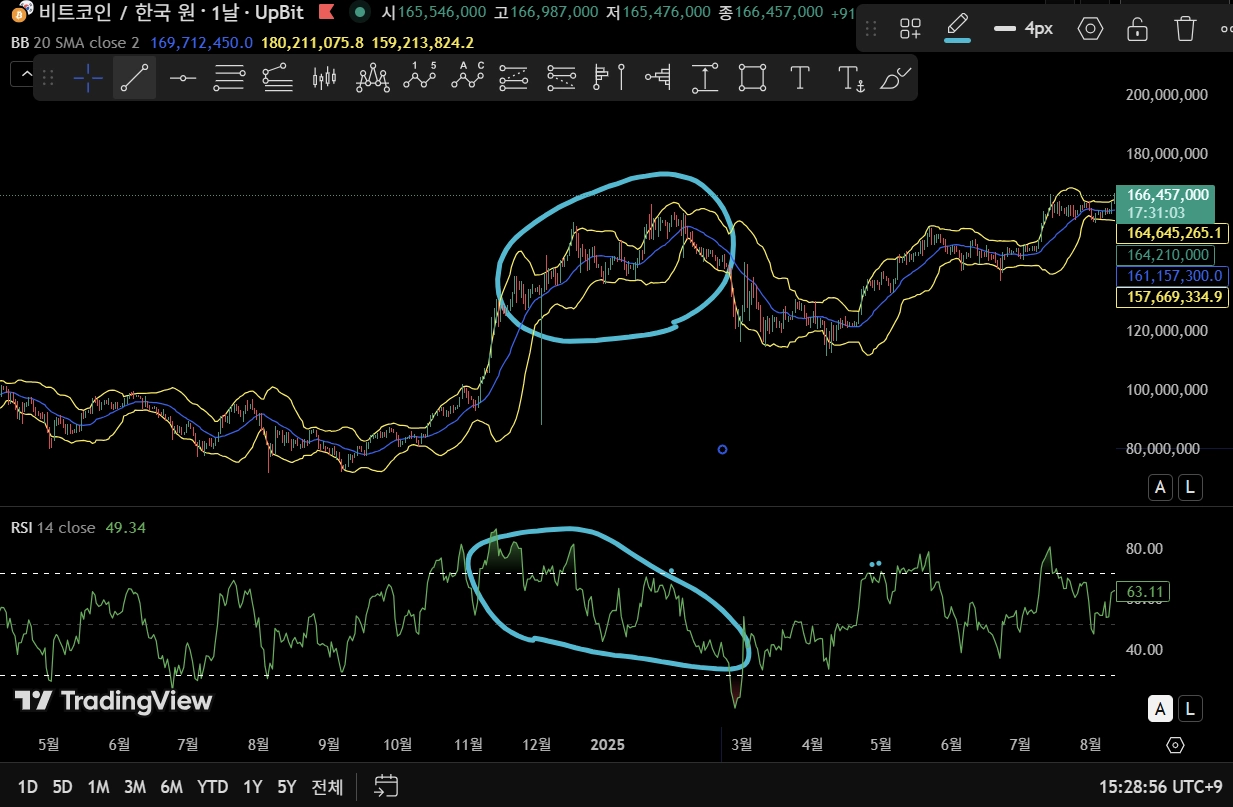Toggle log scale L in RSI pane
1233x807 pixels.
click(x=1190, y=709)
